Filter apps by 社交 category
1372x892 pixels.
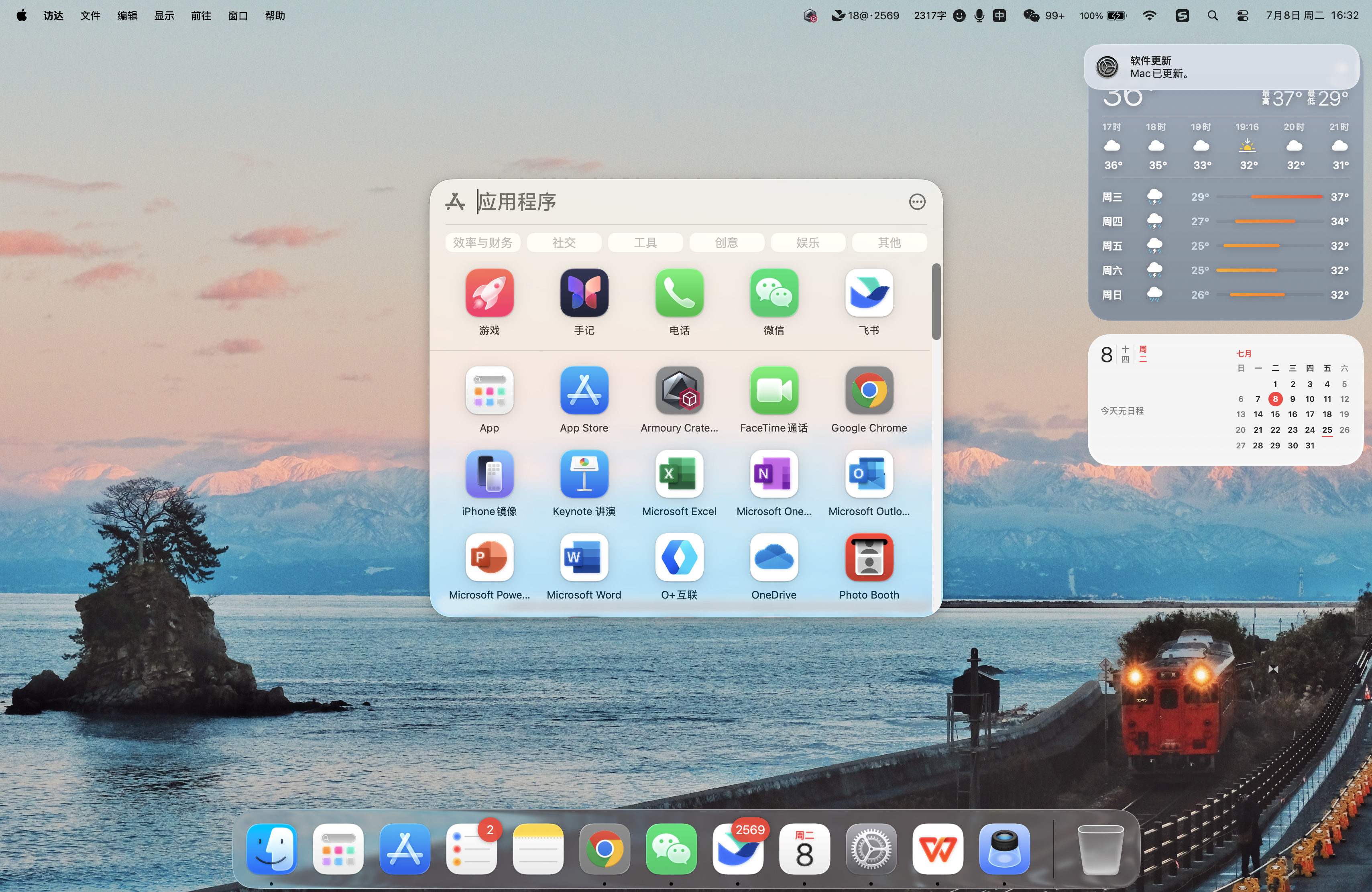[564, 243]
